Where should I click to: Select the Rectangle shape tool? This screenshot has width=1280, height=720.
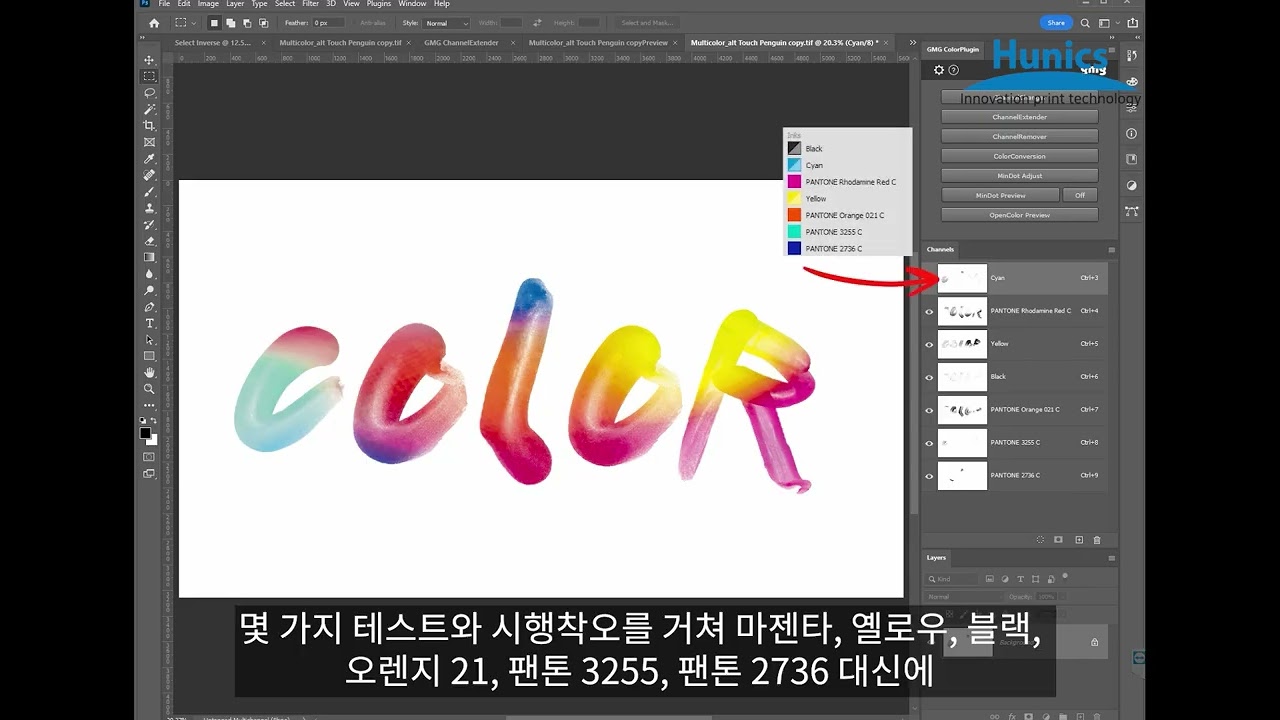point(149,356)
